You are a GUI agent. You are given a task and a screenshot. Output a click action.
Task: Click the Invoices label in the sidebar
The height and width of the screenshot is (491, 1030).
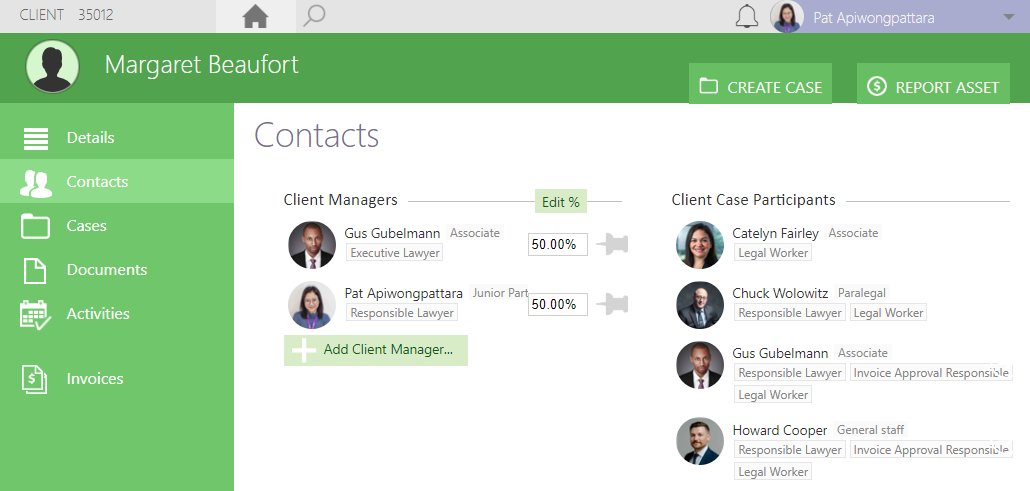point(95,379)
